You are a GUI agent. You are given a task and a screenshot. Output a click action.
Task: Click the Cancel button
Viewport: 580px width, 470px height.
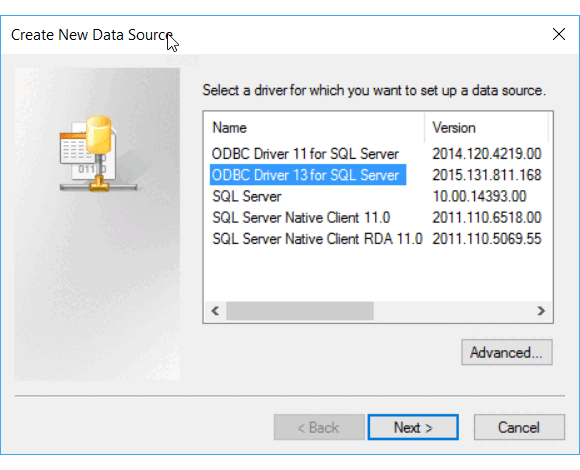click(519, 427)
